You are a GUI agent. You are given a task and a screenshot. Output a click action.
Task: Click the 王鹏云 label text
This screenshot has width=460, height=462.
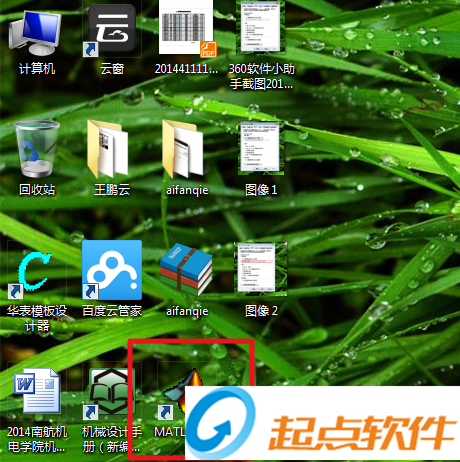pyautogui.click(x=112, y=190)
